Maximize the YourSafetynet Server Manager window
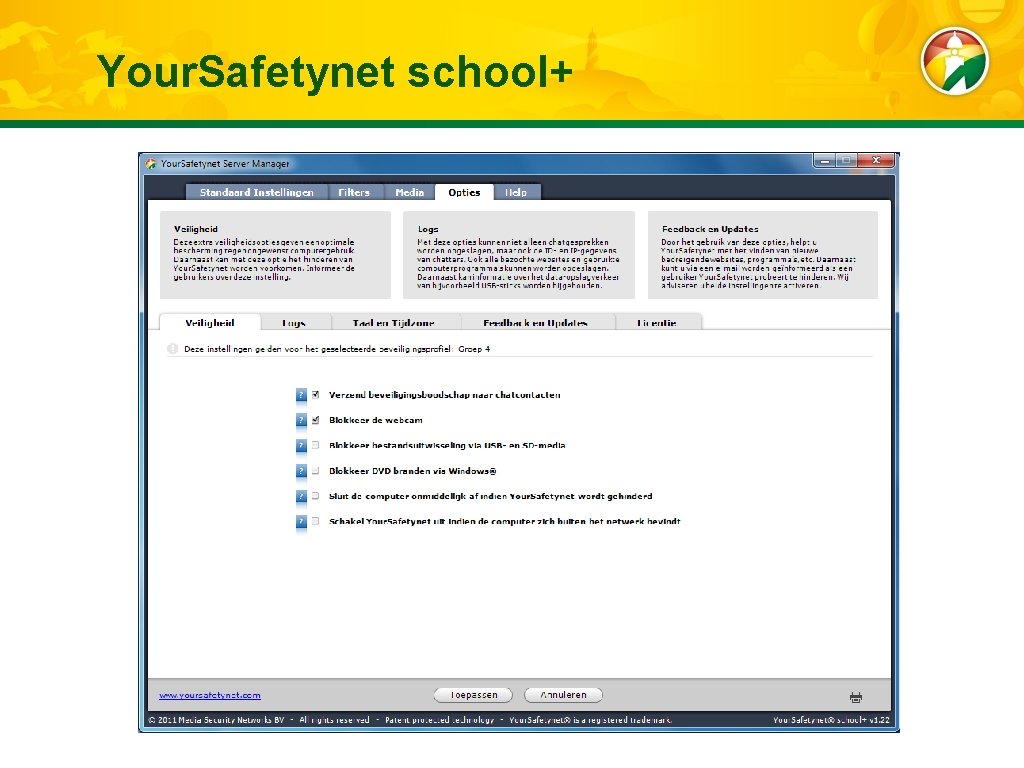1024x768 pixels. (846, 161)
